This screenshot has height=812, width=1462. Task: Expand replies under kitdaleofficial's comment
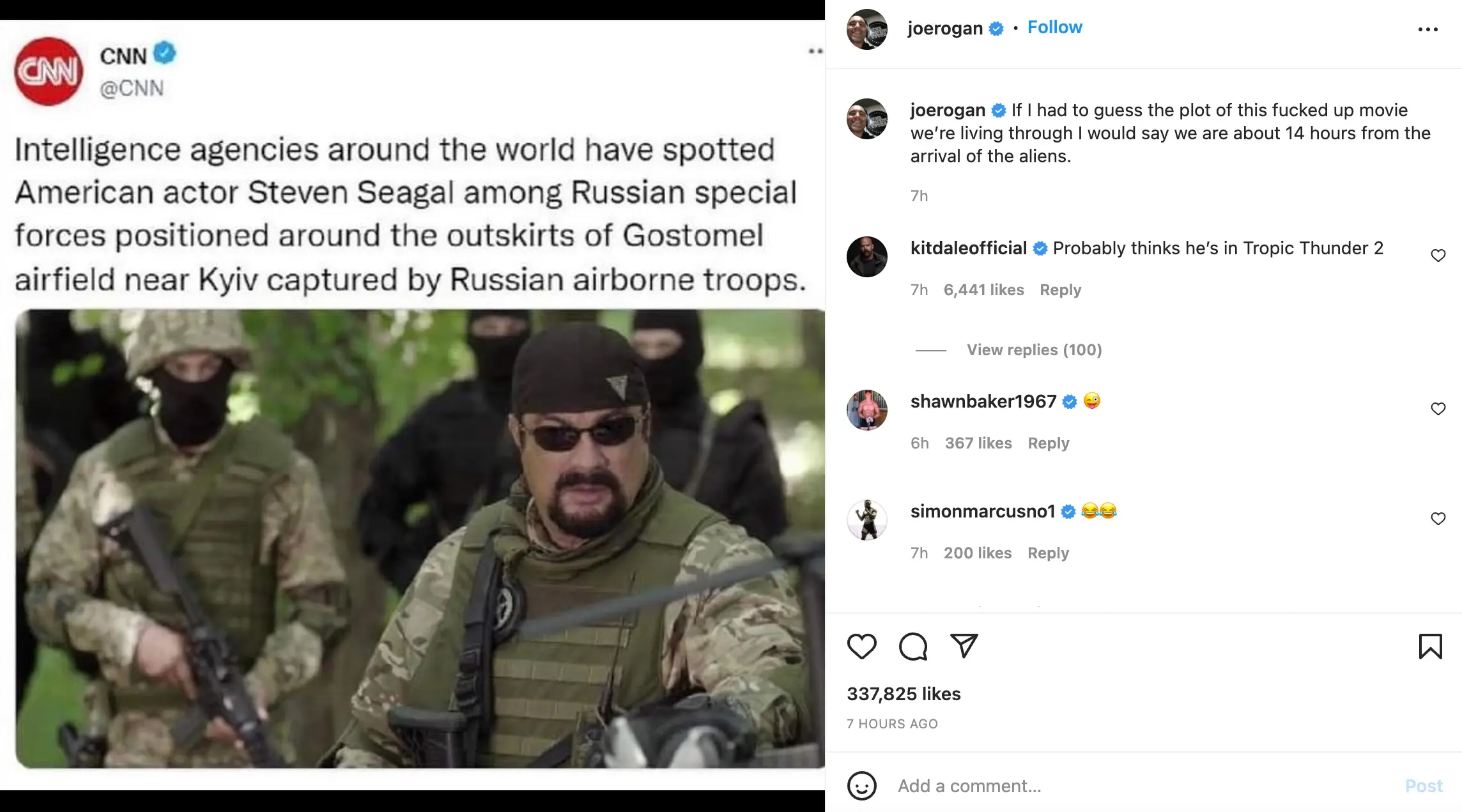click(1034, 349)
